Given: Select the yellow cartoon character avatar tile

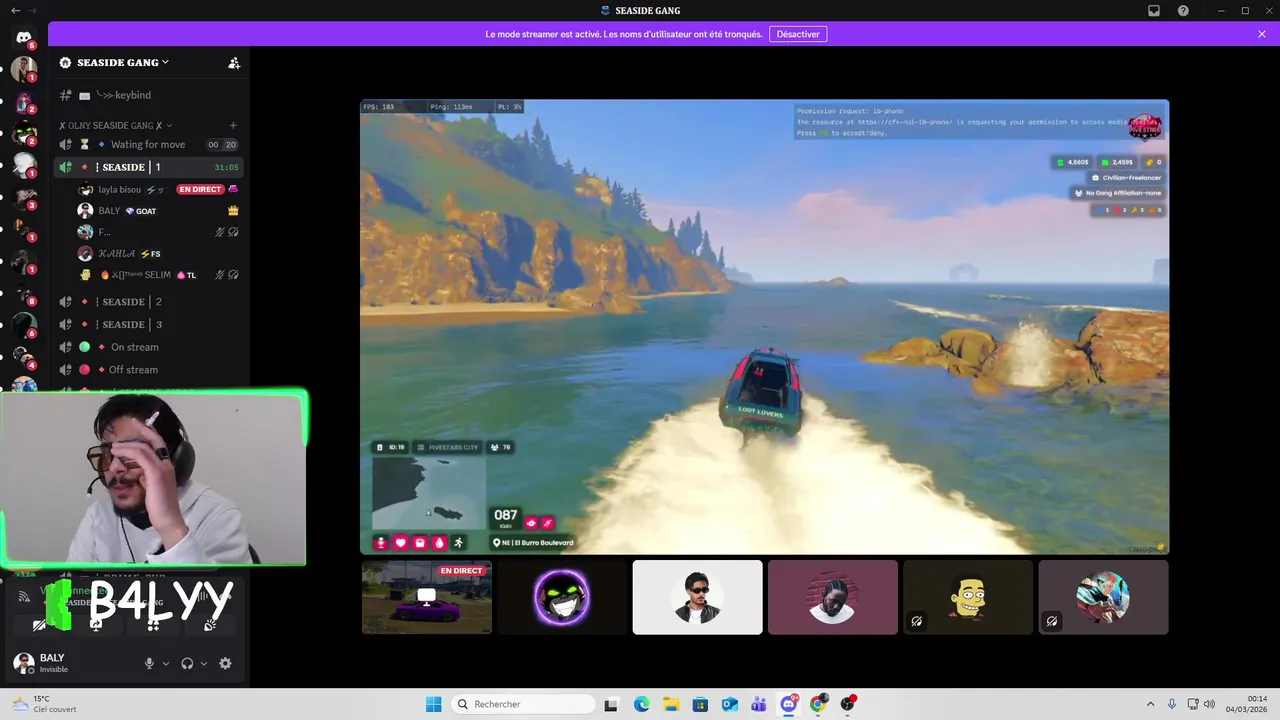Looking at the screenshot, I should click(968, 597).
